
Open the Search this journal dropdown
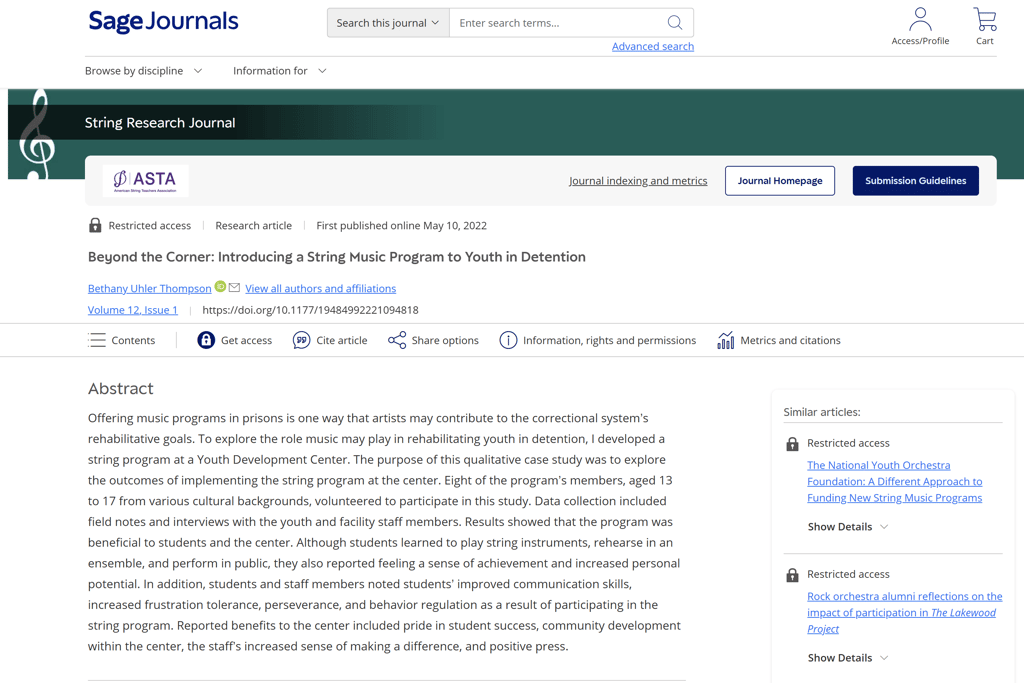388,23
